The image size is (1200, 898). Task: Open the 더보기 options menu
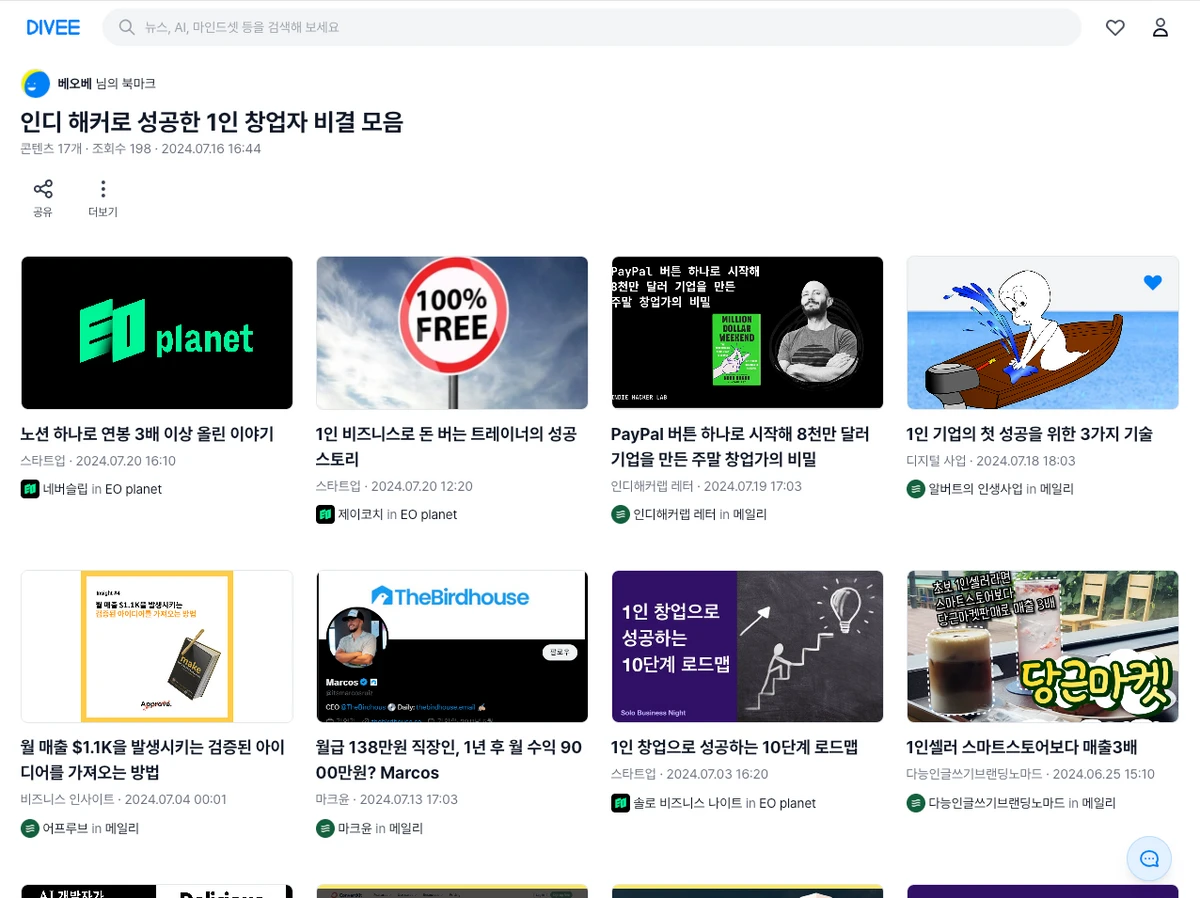(103, 198)
